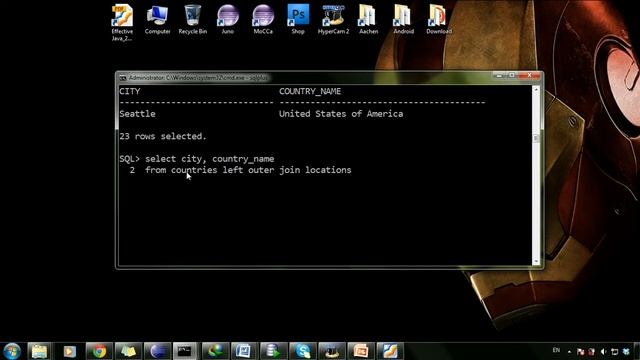The height and width of the screenshot is (360, 640).
Task: Open the database tool in the taskbar
Action: pos(273,351)
